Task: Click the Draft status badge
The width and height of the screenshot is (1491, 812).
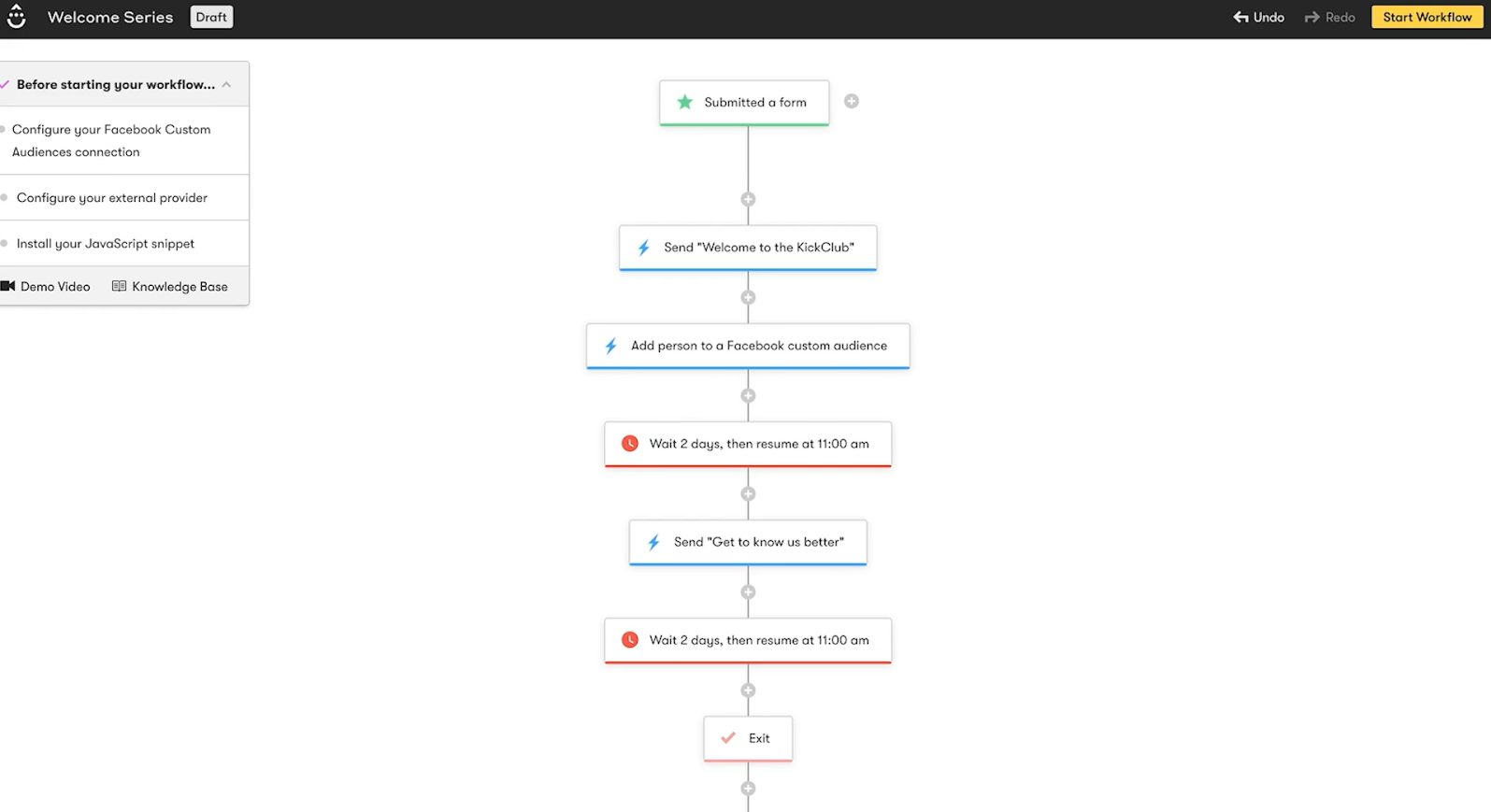Action: [x=211, y=17]
